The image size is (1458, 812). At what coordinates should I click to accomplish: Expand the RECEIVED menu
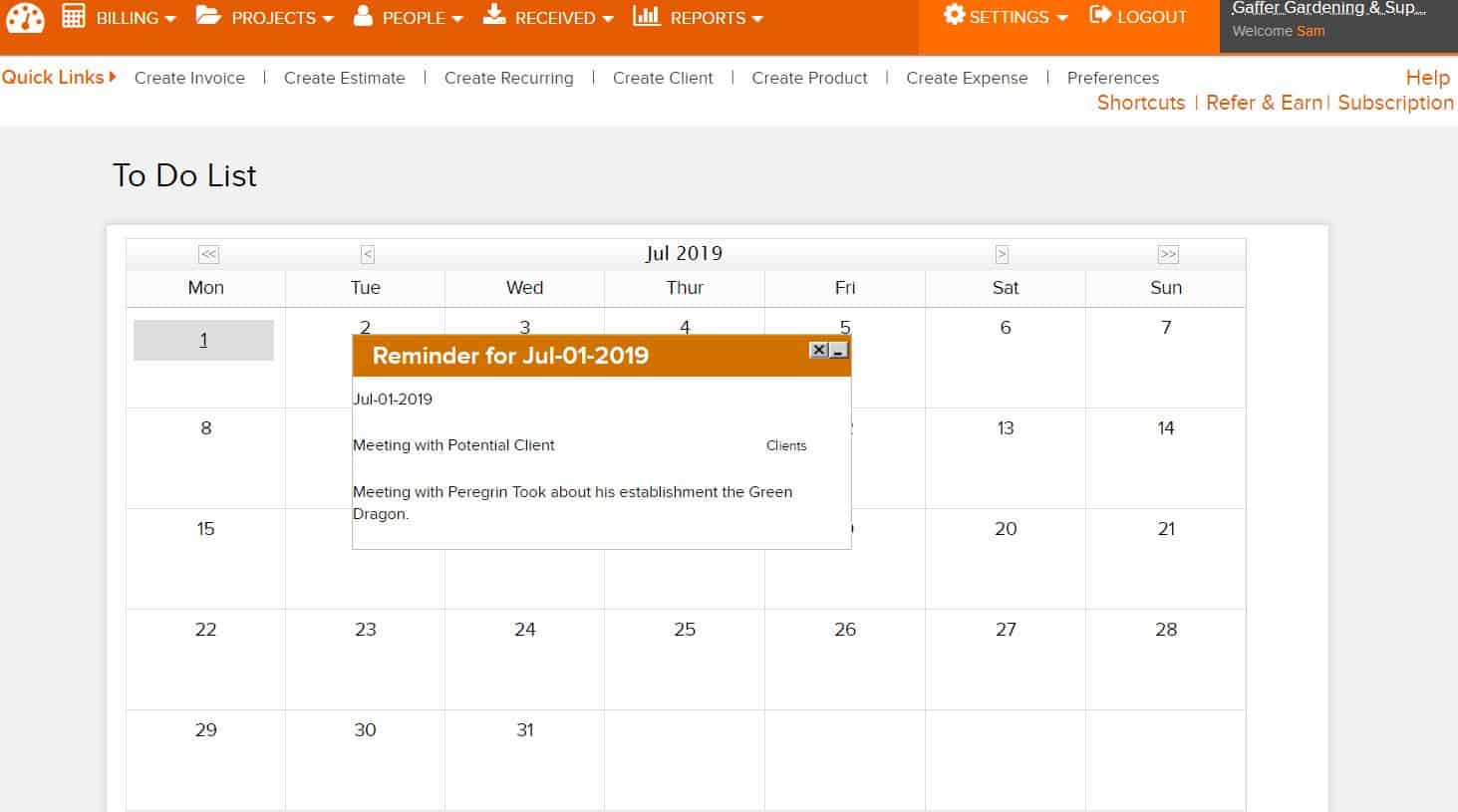click(x=548, y=17)
